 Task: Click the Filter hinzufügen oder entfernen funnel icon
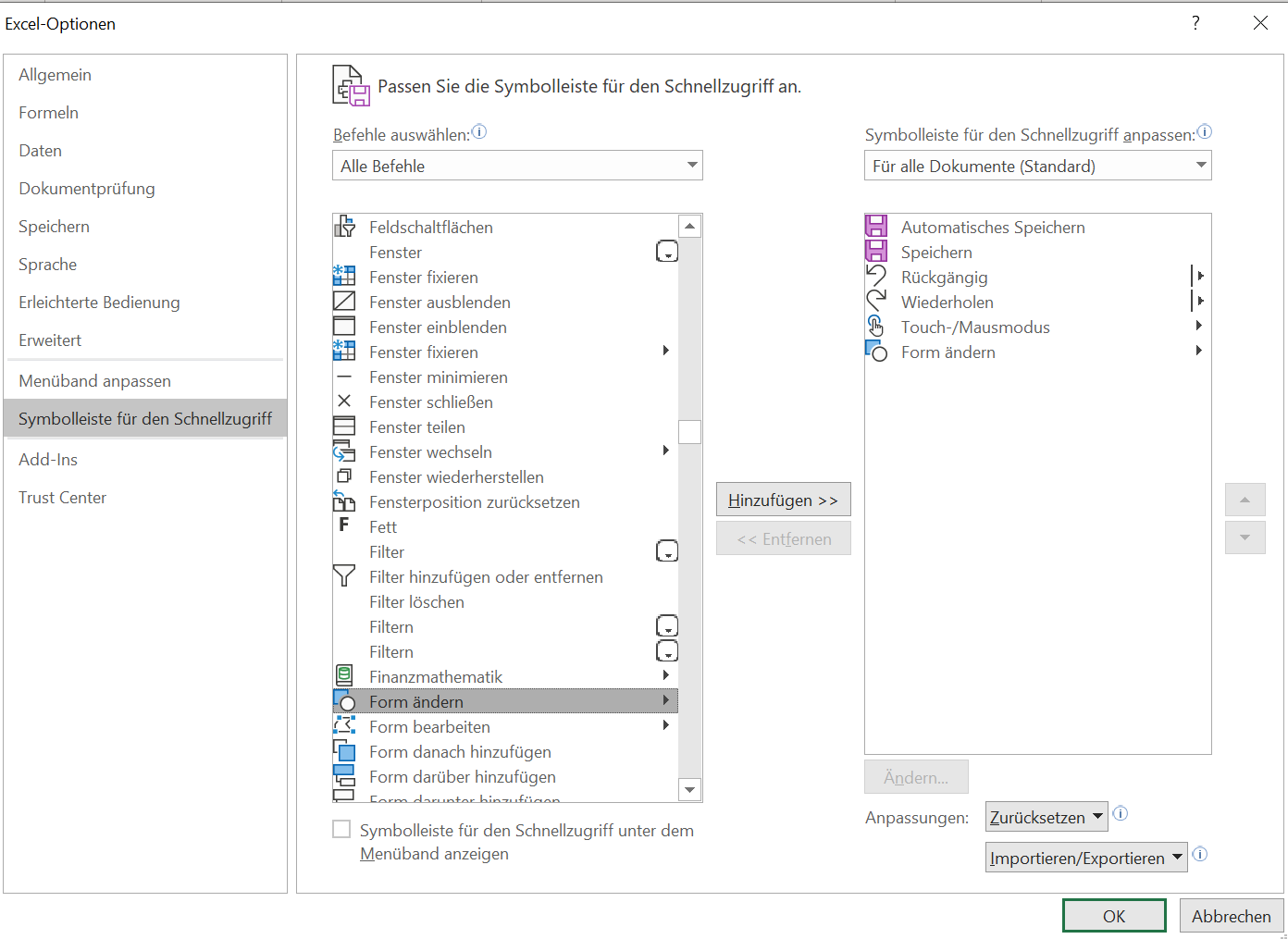pyautogui.click(x=344, y=576)
